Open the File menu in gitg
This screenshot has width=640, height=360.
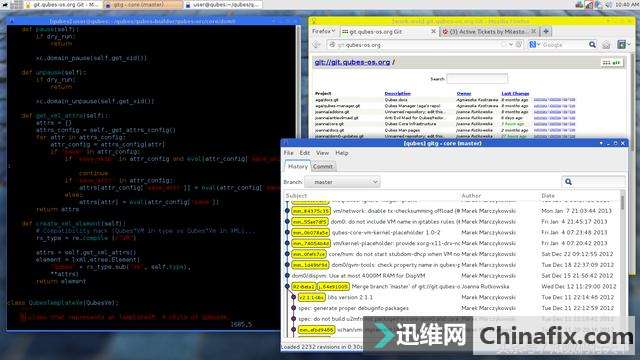pyautogui.click(x=289, y=153)
